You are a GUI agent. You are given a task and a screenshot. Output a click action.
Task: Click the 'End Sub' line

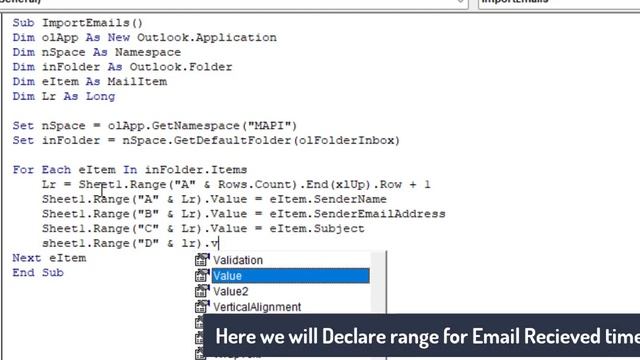click(x=38, y=273)
